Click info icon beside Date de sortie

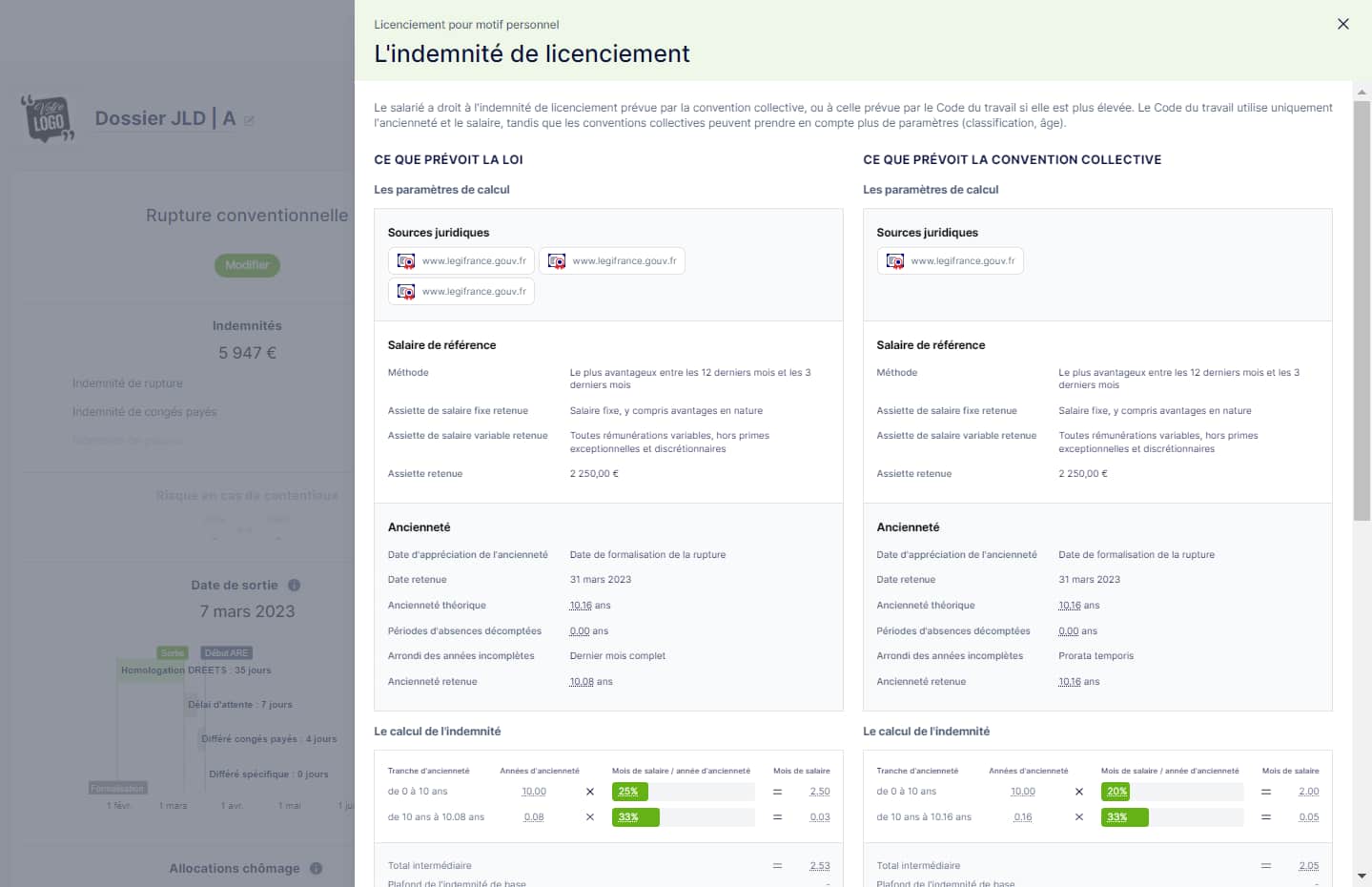click(294, 586)
